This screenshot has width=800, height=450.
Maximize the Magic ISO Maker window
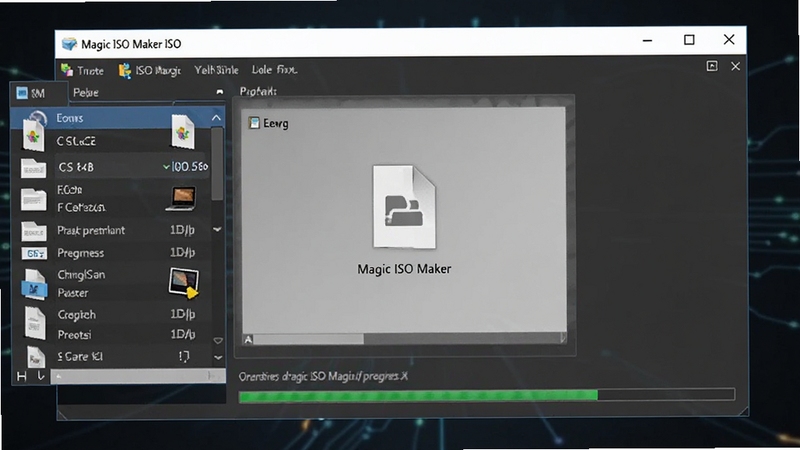[x=689, y=40]
